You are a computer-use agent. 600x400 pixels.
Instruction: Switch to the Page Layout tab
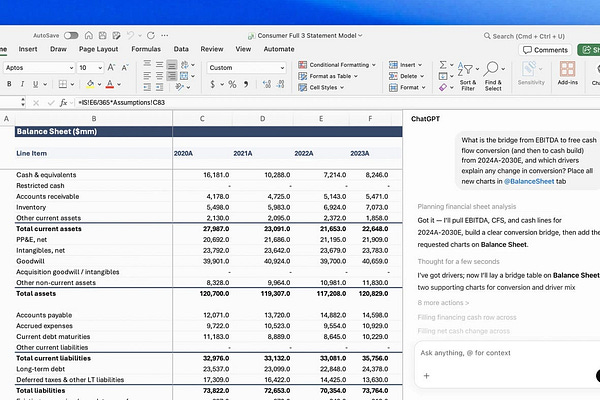click(99, 48)
